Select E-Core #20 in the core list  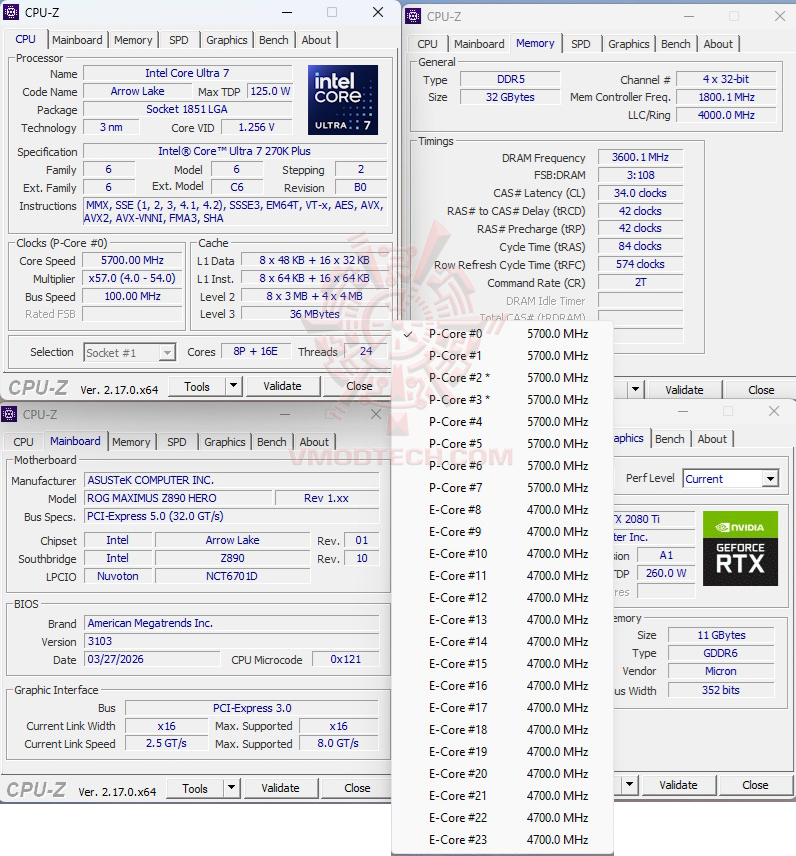[x=502, y=774]
